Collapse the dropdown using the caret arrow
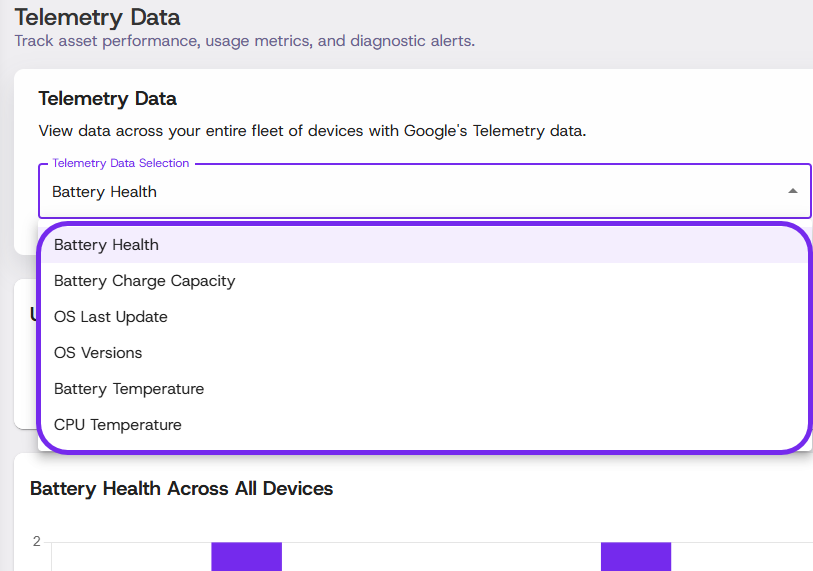The image size is (813, 571). [x=792, y=191]
